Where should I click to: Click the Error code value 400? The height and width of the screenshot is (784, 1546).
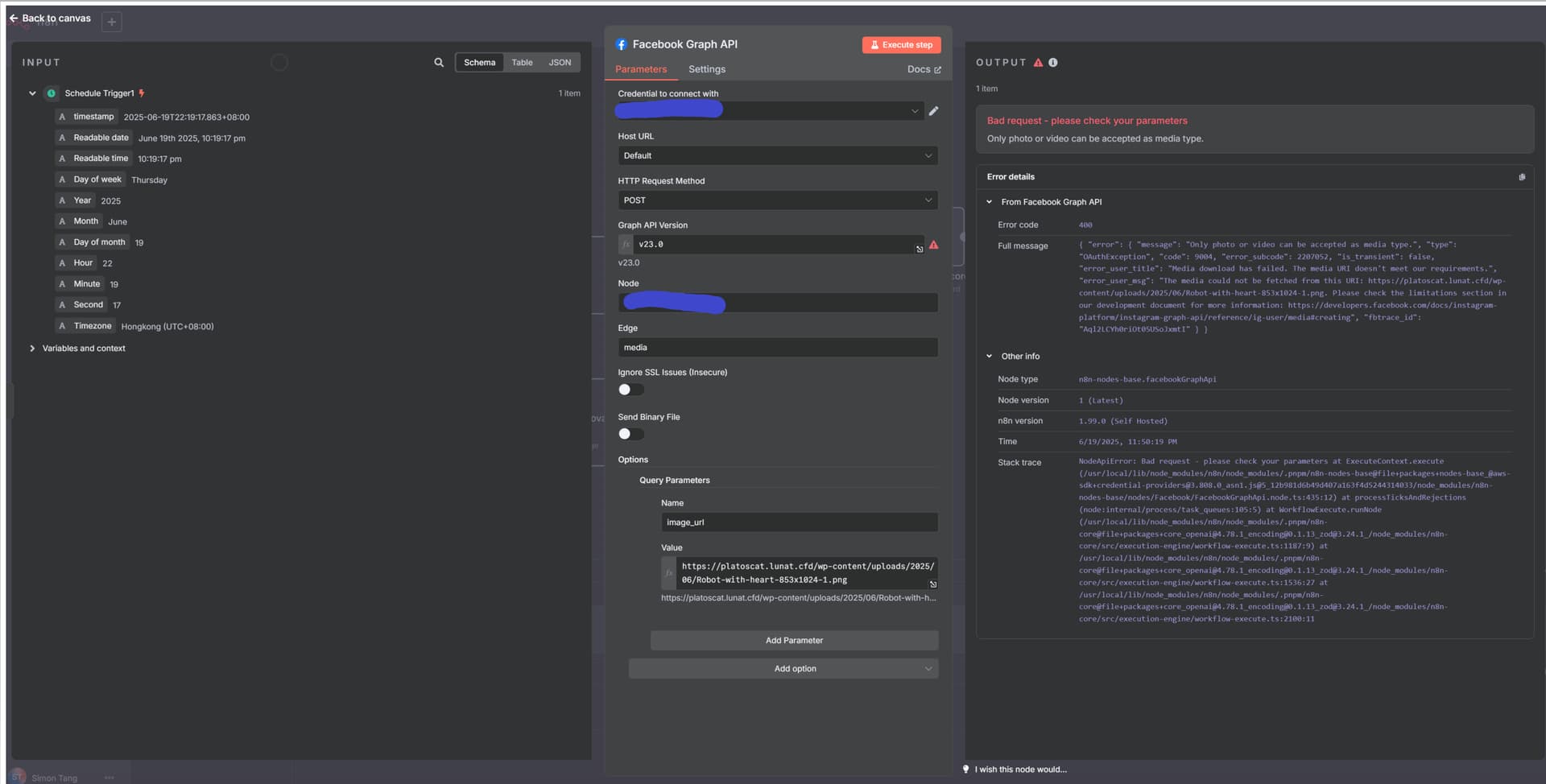click(1085, 225)
